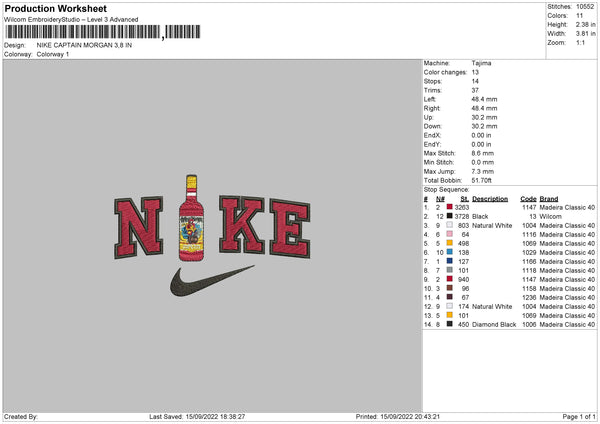Select the brown swatch beside stitch count 96

coord(450,288)
